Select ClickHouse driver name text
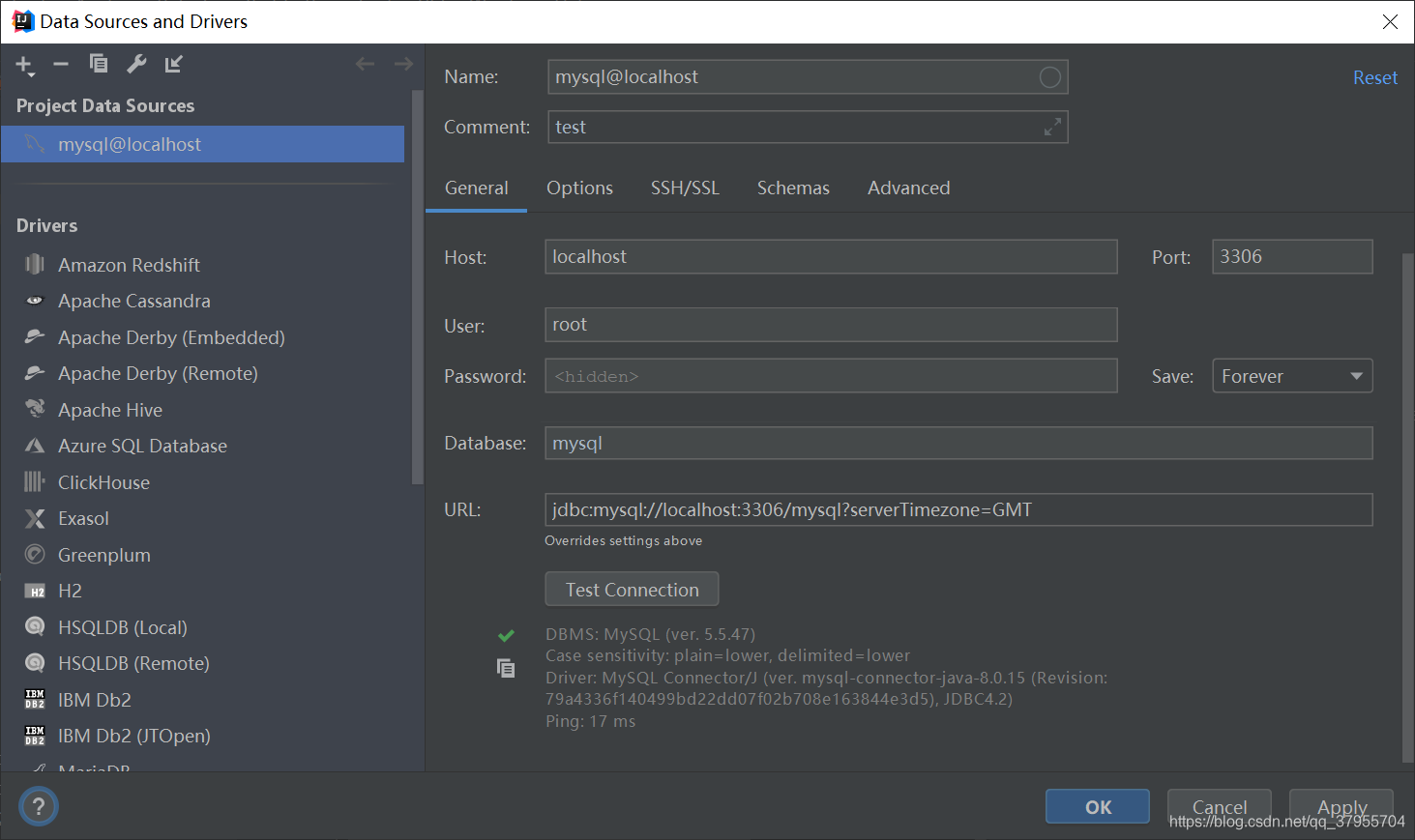 tap(103, 482)
